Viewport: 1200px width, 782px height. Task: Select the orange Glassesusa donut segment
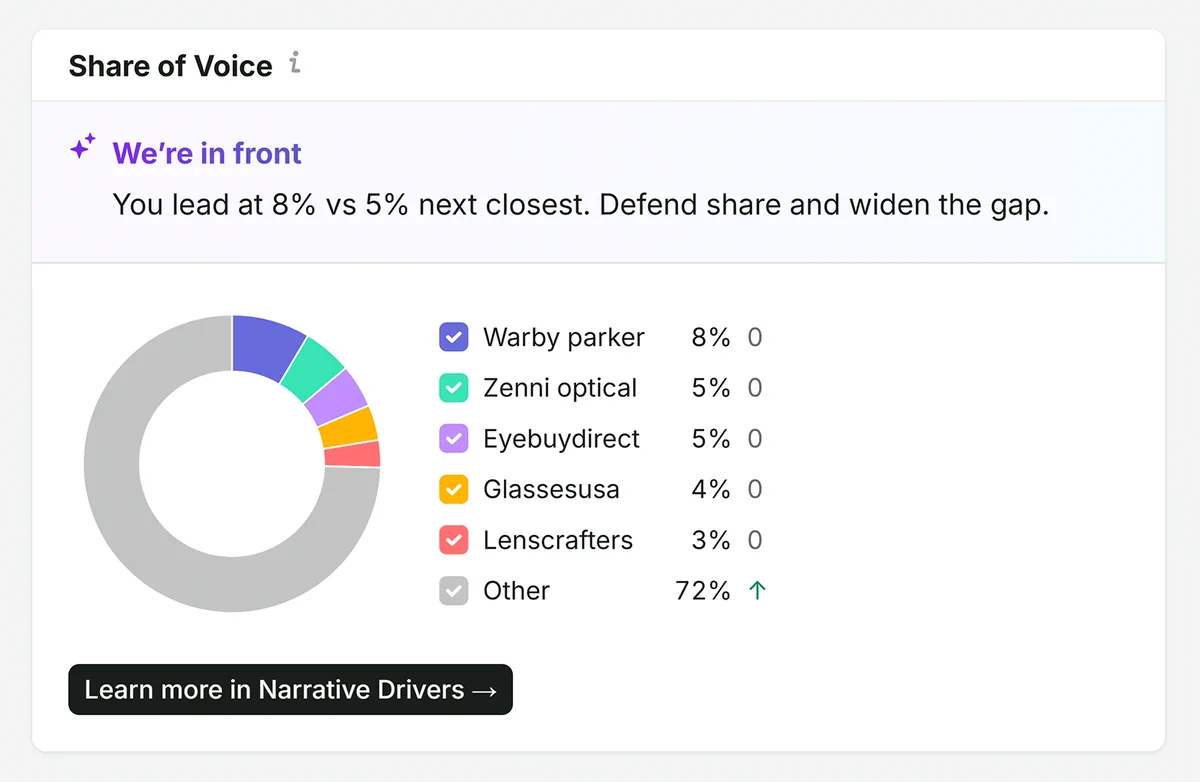coord(349,426)
